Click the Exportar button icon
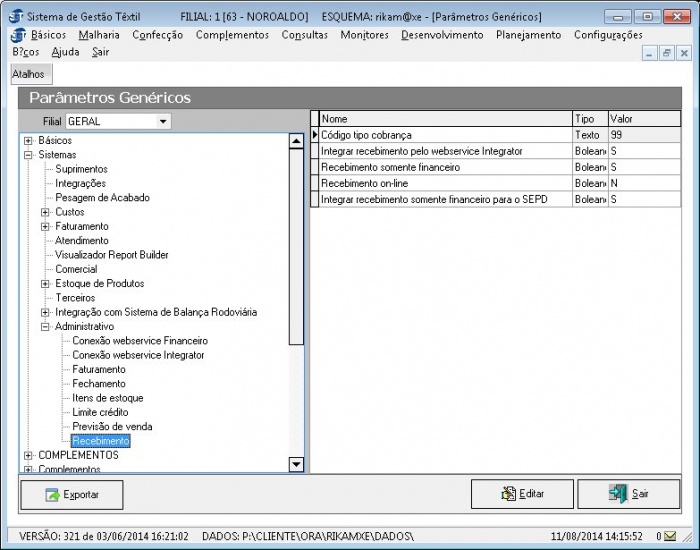 52,494
